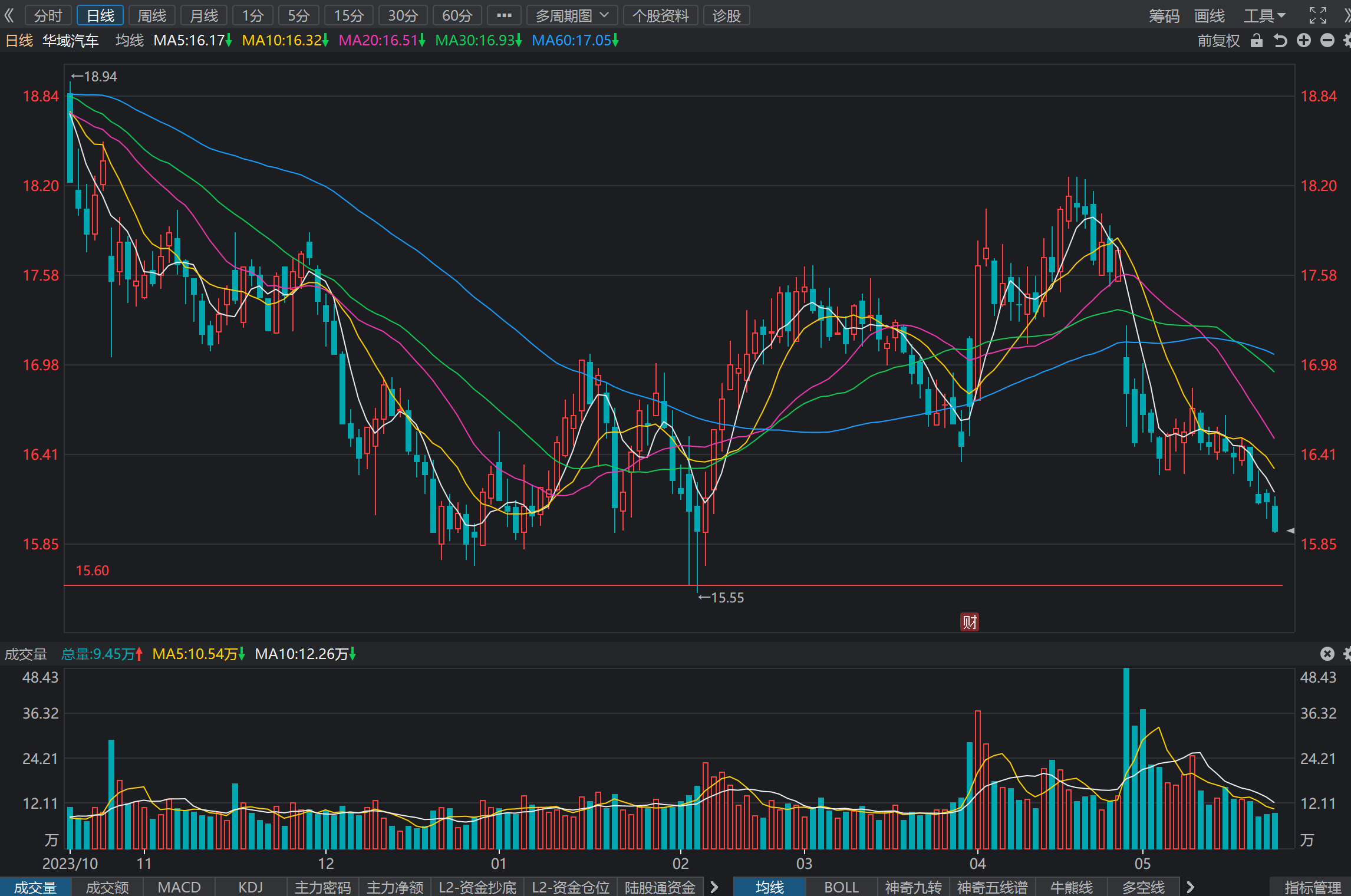Click the red 15.60 horizontal price line
This screenshot has width=1351, height=896.
pyautogui.click(x=673, y=585)
